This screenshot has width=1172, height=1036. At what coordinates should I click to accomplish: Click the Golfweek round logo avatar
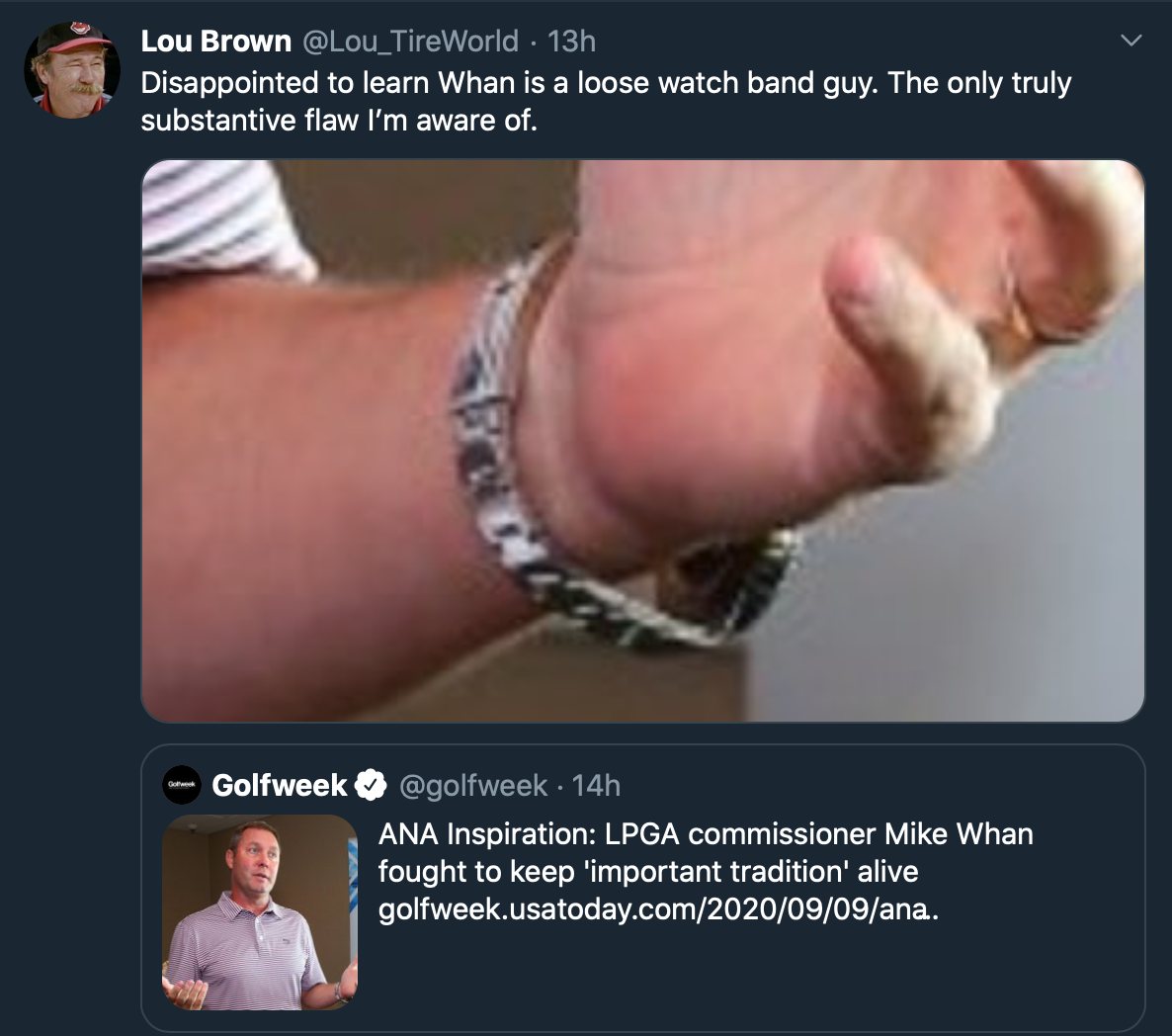pyautogui.click(x=182, y=785)
